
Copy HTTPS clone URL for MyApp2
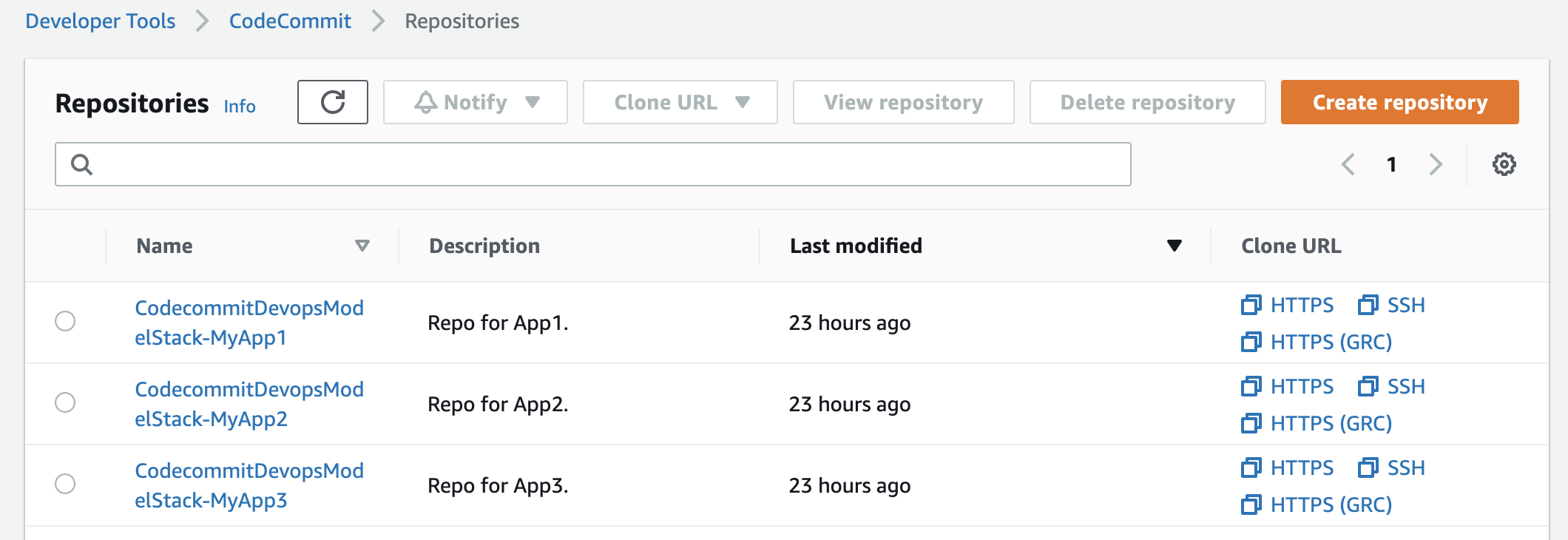1288,386
